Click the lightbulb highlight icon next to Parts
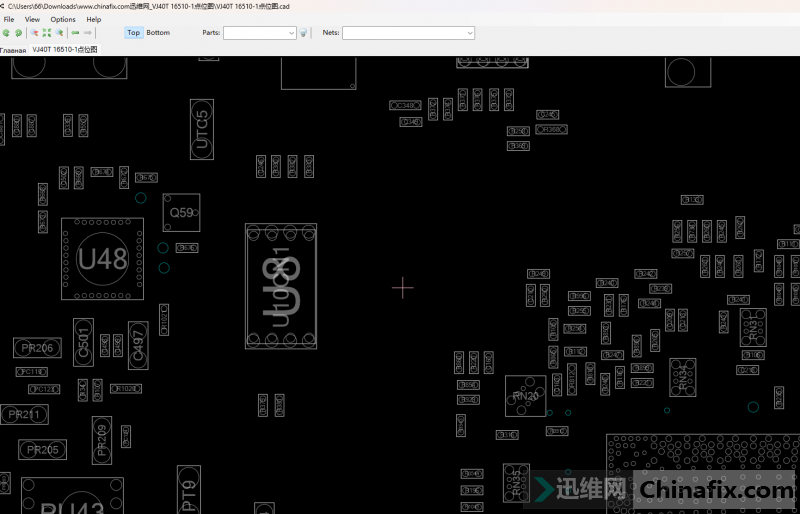This screenshot has width=800, height=514. point(303,33)
